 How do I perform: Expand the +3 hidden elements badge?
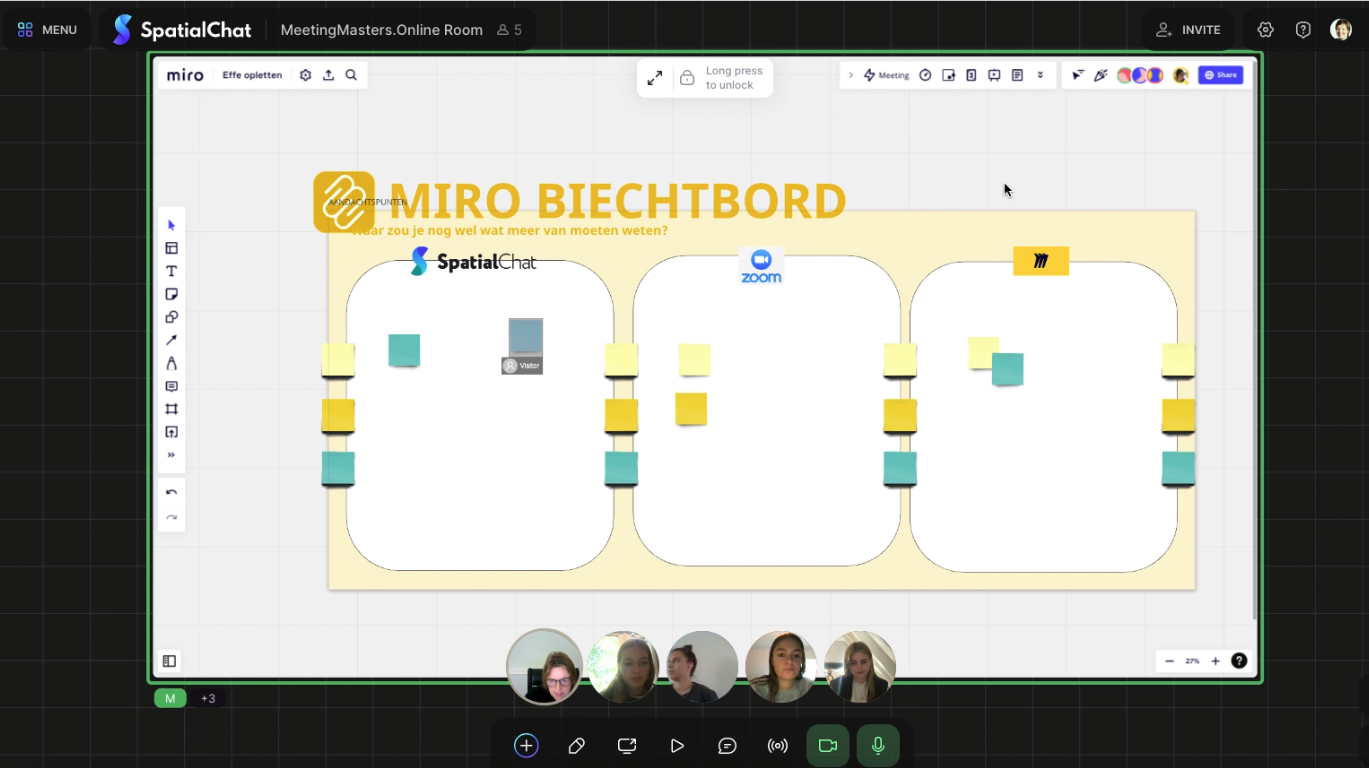pyautogui.click(x=208, y=698)
